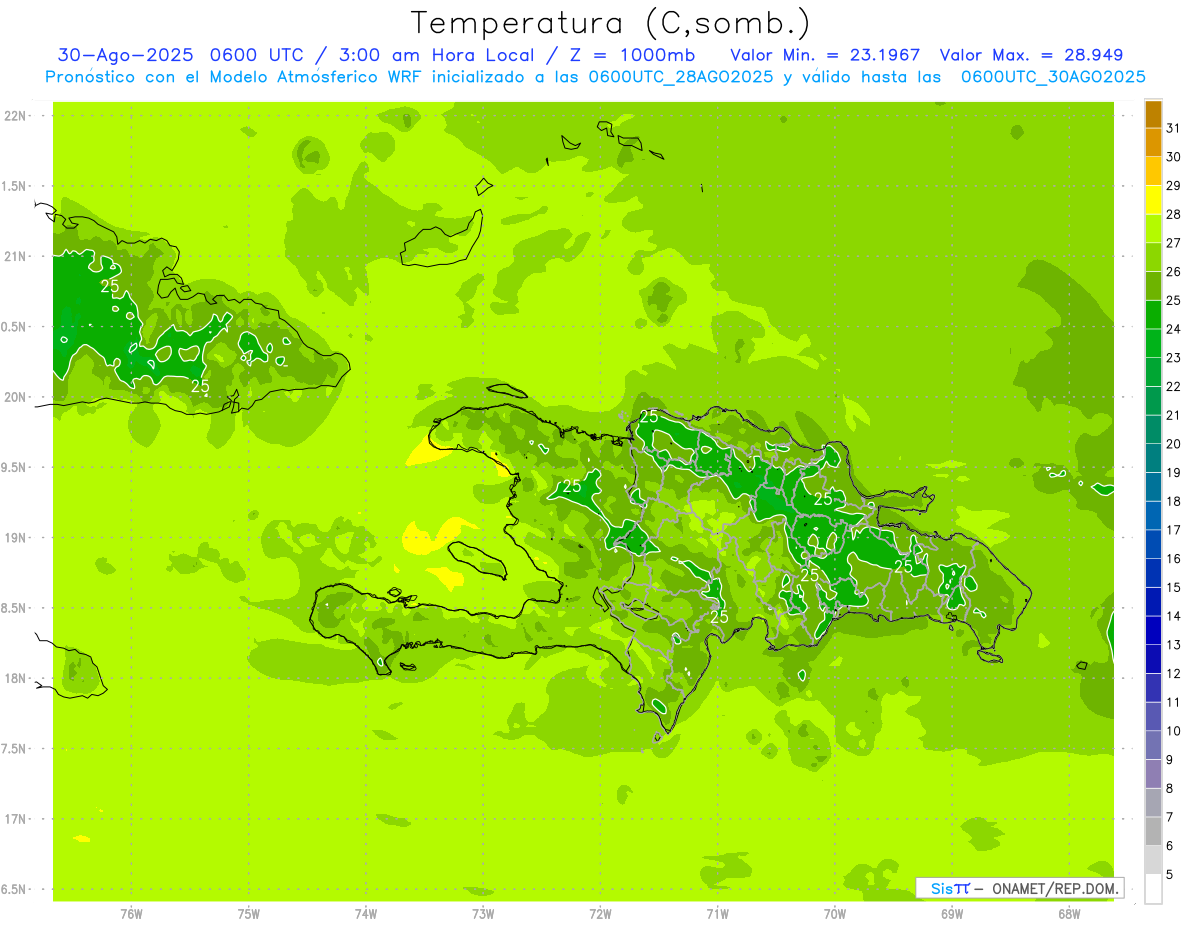Screen dimensions: 1200x927
Task: Click the legend label 30
Action: click(x=1173, y=157)
